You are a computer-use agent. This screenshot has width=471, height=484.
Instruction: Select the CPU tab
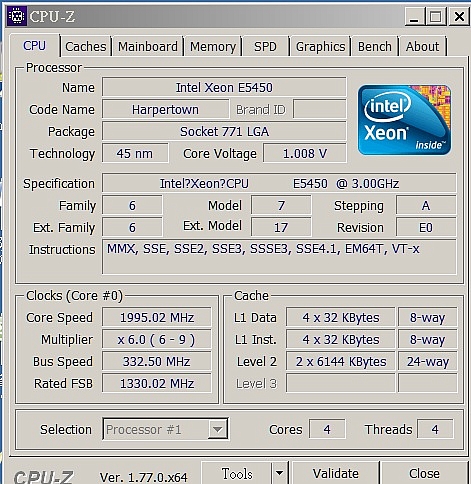pos(34,45)
